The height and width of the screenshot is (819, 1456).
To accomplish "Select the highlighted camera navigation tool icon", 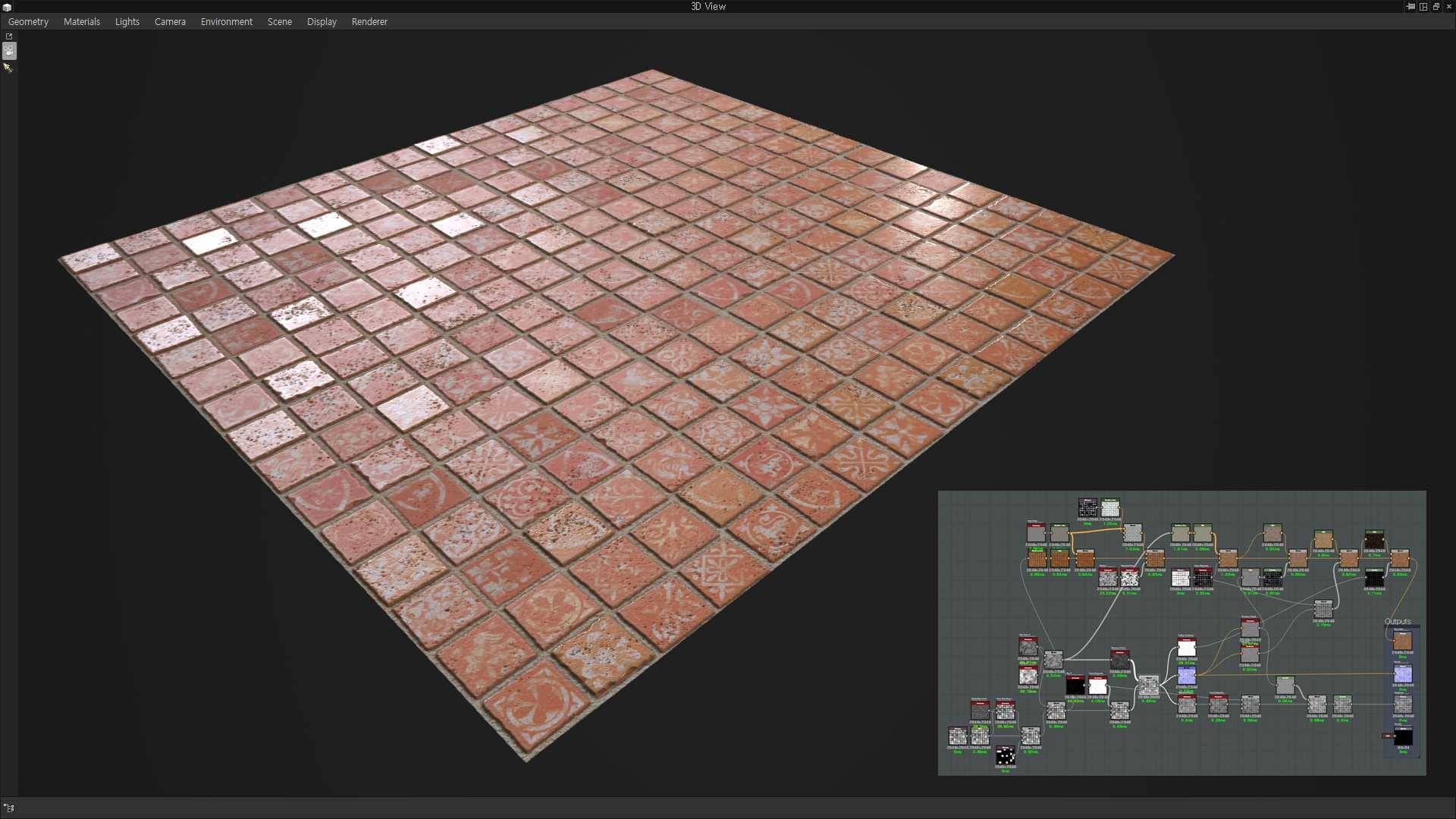I will click(9, 51).
